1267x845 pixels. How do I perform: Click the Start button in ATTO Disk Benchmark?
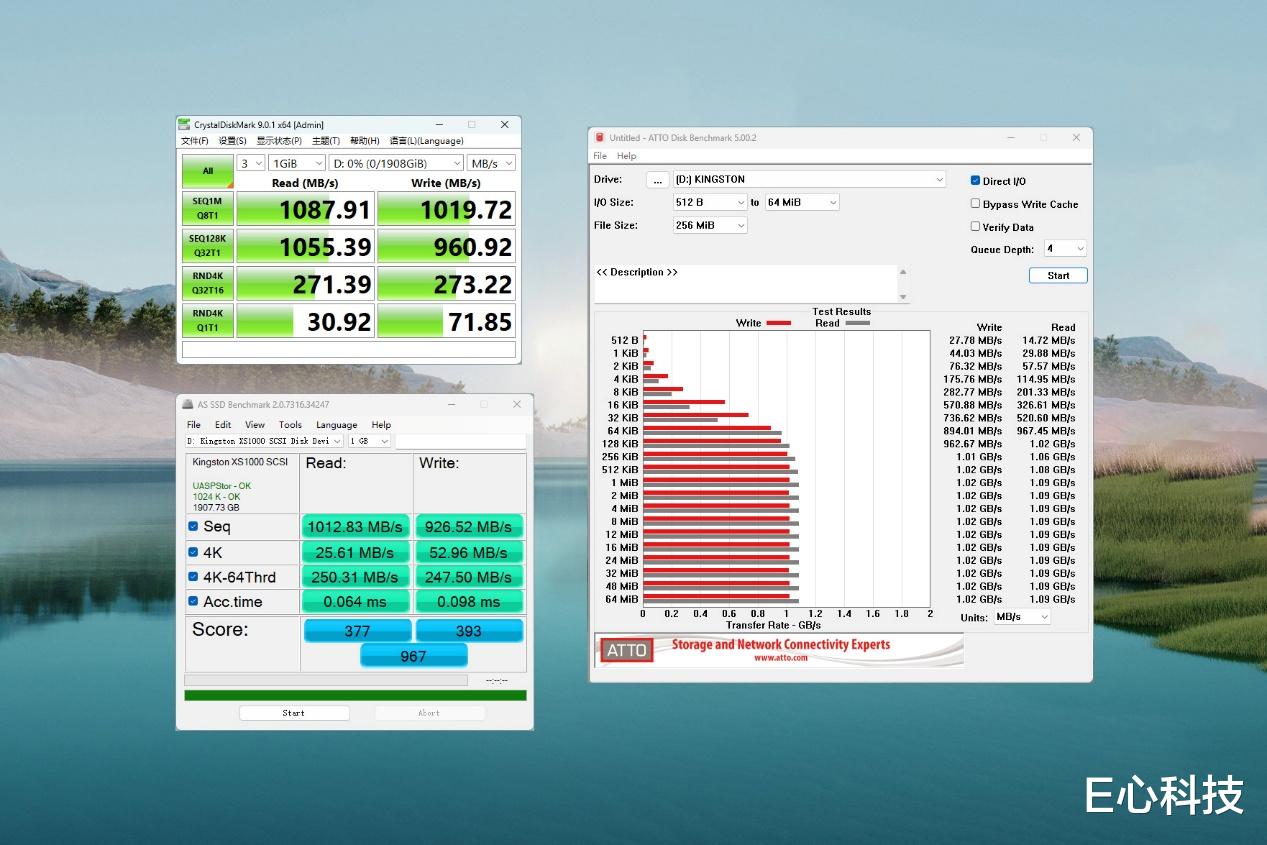point(1058,275)
